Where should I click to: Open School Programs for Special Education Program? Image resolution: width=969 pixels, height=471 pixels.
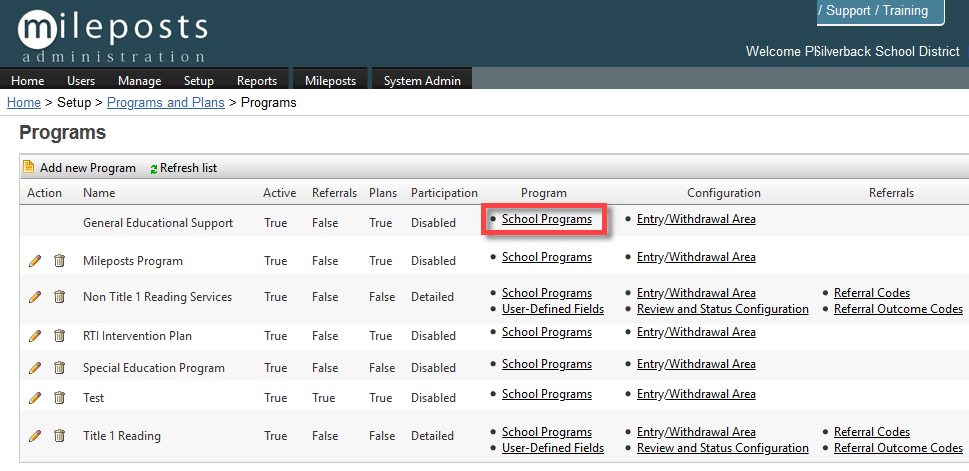click(x=547, y=364)
